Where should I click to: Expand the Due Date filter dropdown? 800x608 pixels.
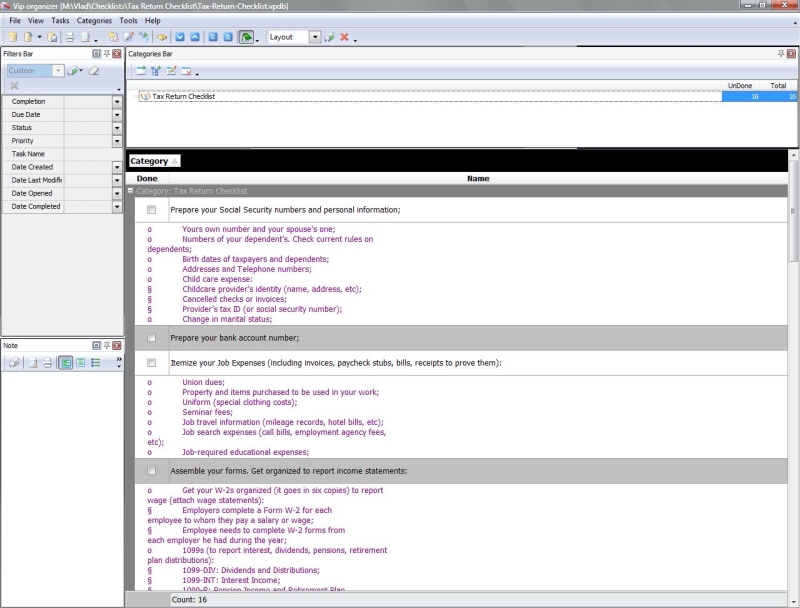pyautogui.click(x=117, y=115)
